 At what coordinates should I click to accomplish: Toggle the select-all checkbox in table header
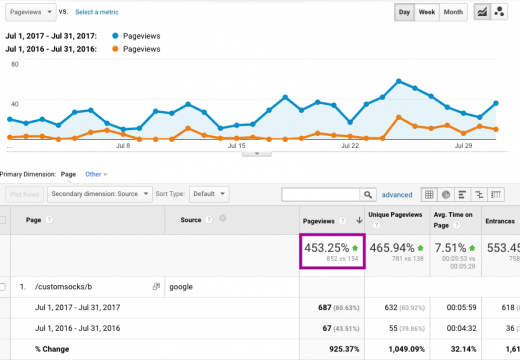2,220
